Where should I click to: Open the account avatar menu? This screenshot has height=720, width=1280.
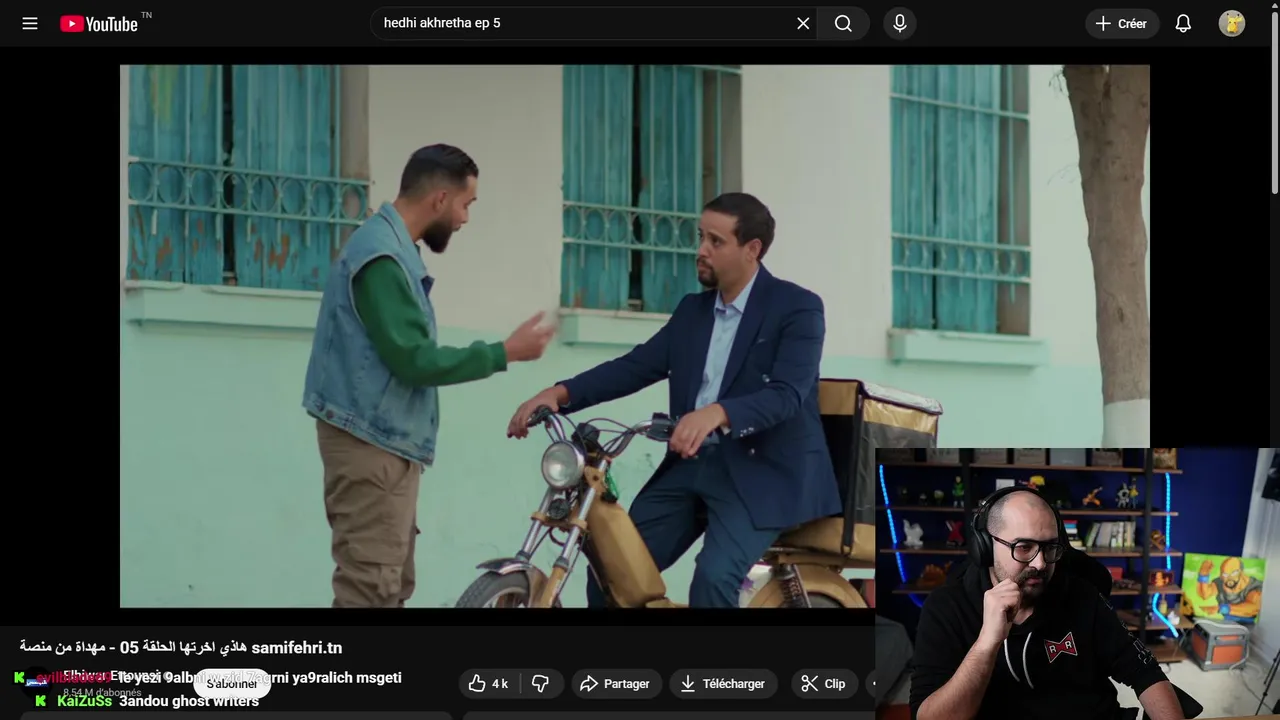1231,23
